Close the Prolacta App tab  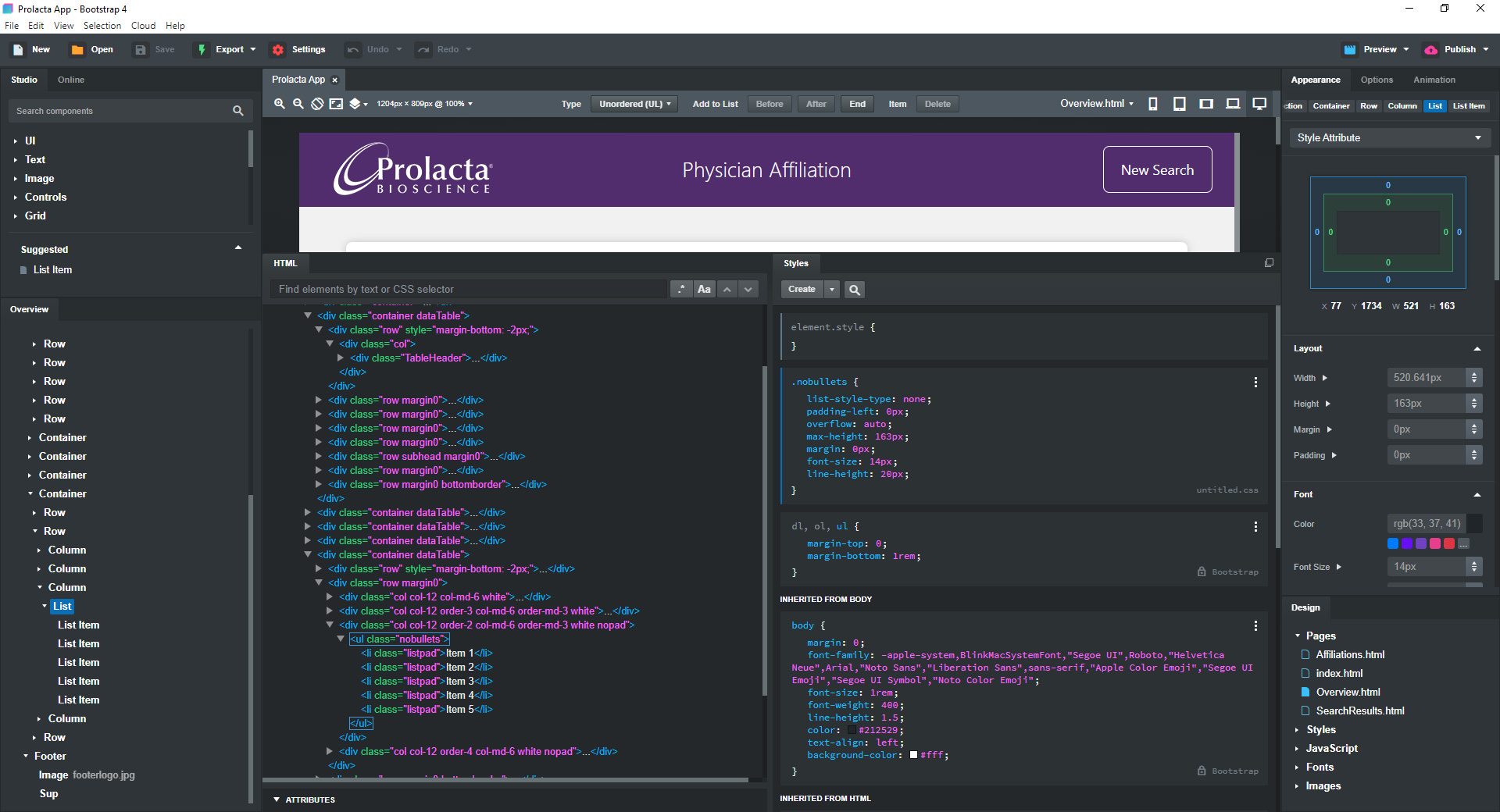(335, 80)
